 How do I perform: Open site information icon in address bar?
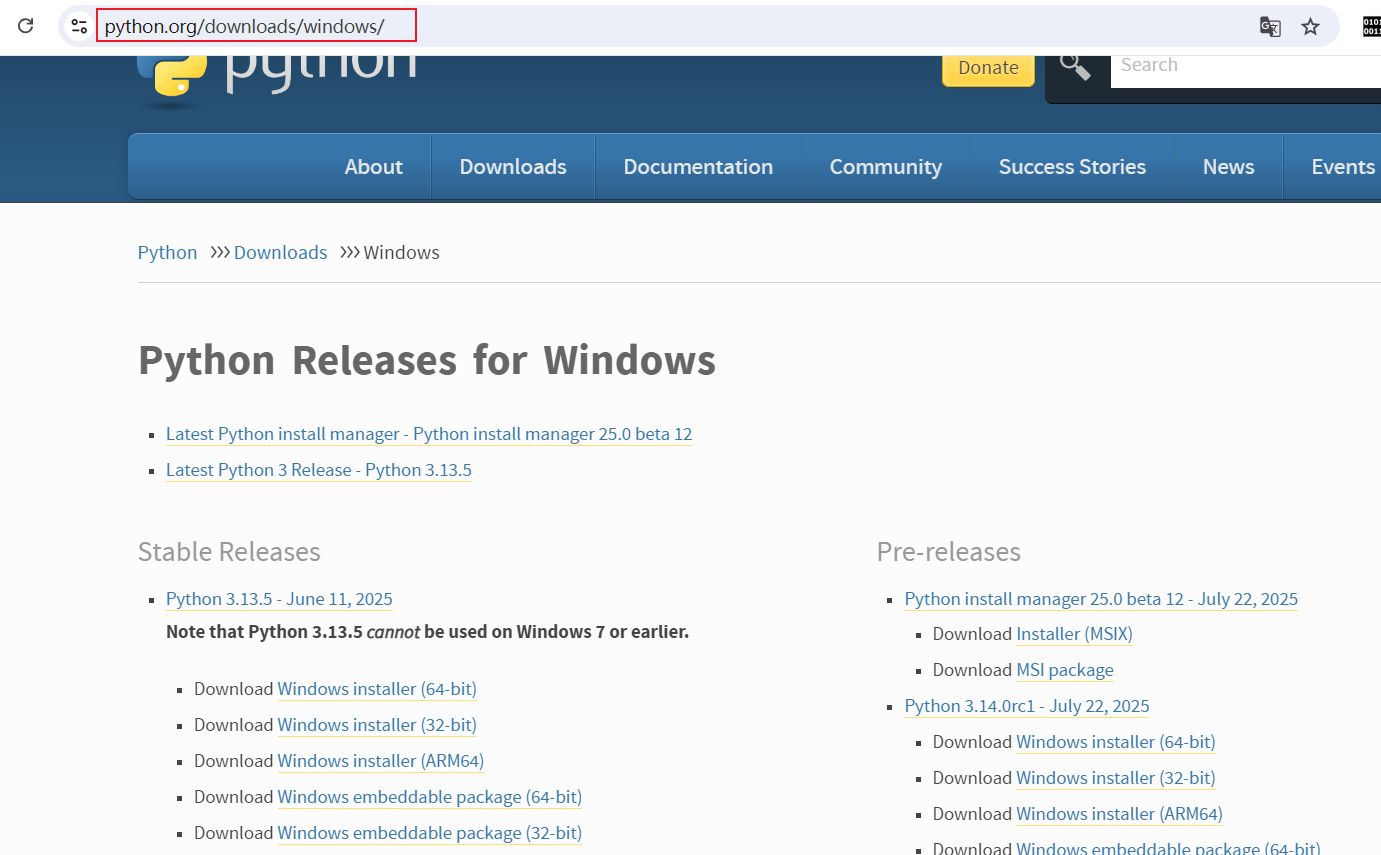tap(79, 27)
